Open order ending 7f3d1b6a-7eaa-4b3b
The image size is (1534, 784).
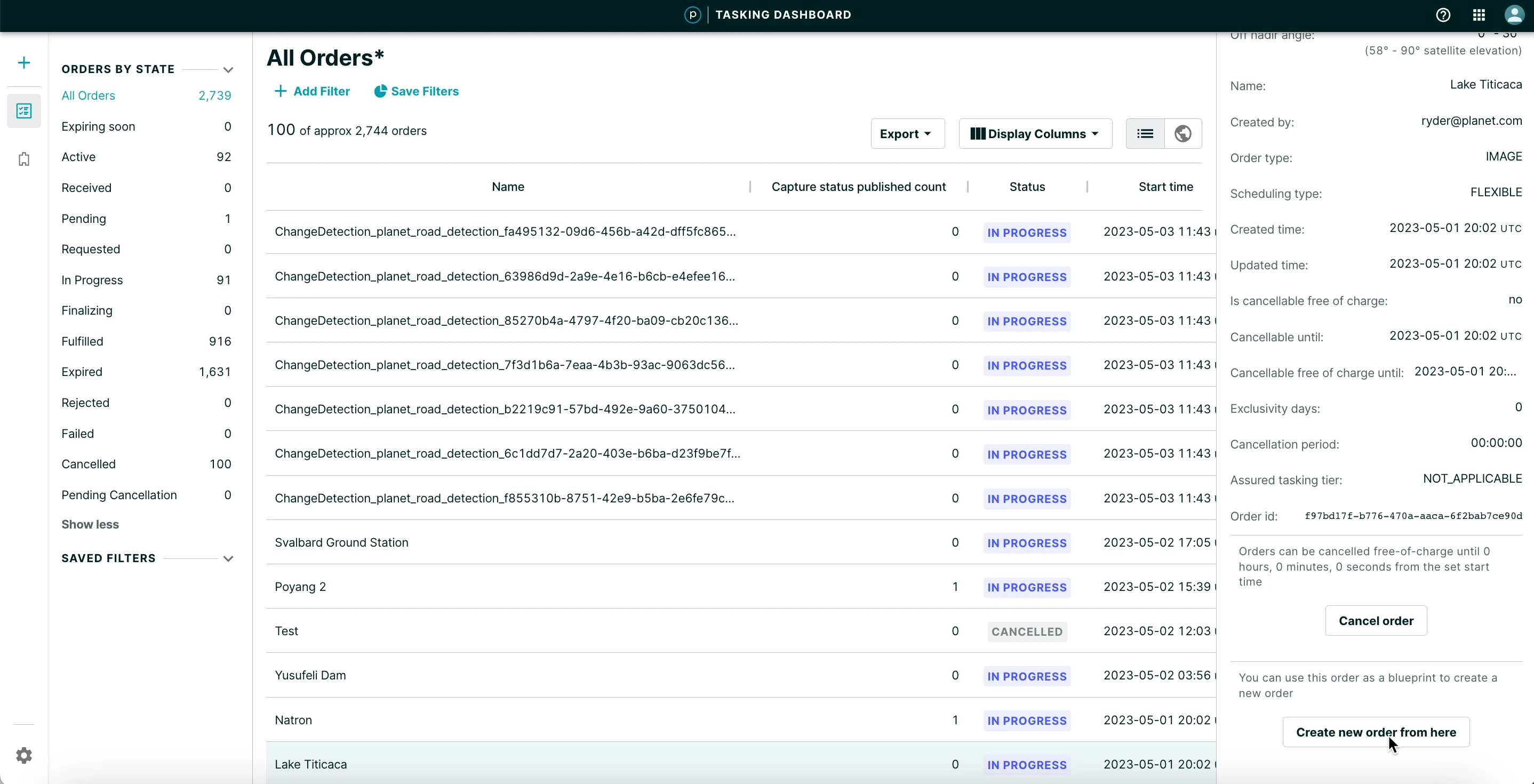[741, 365]
